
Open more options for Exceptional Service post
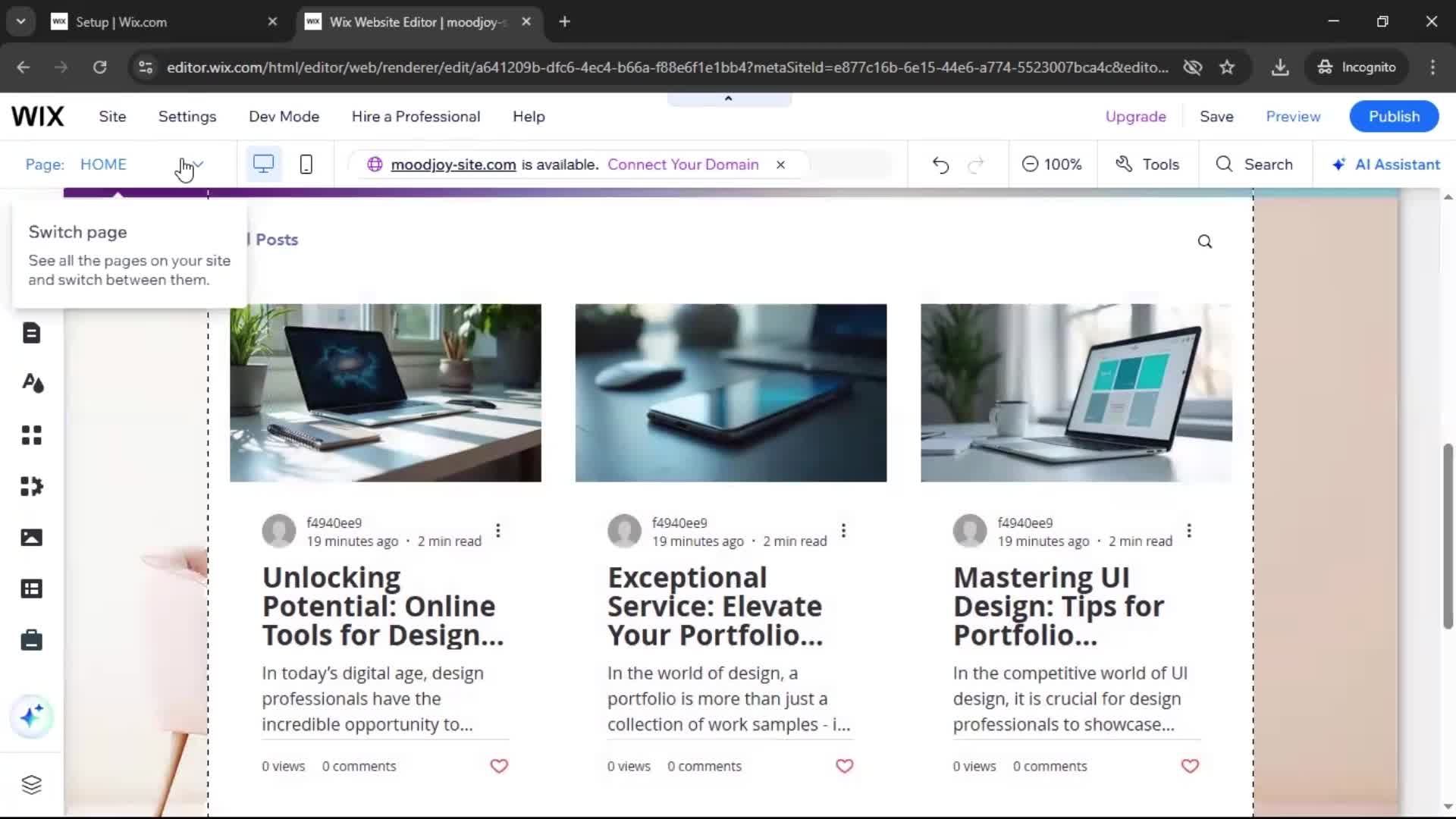point(843,531)
